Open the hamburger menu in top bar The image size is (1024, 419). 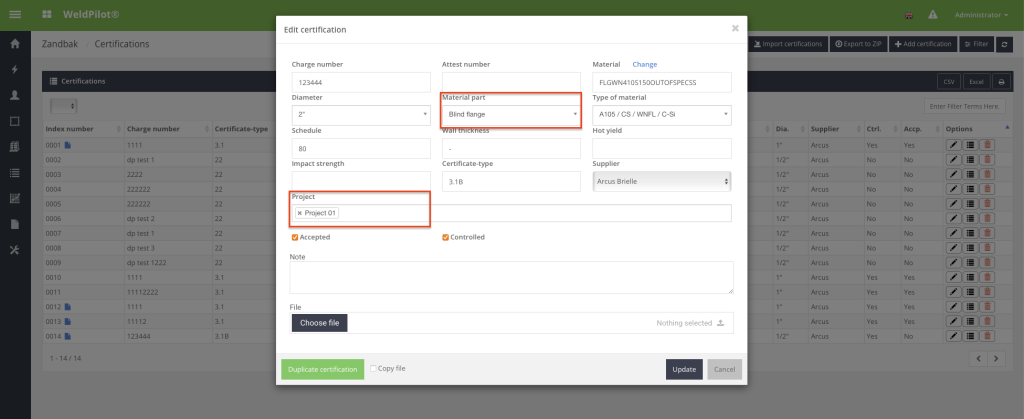[15, 15]
